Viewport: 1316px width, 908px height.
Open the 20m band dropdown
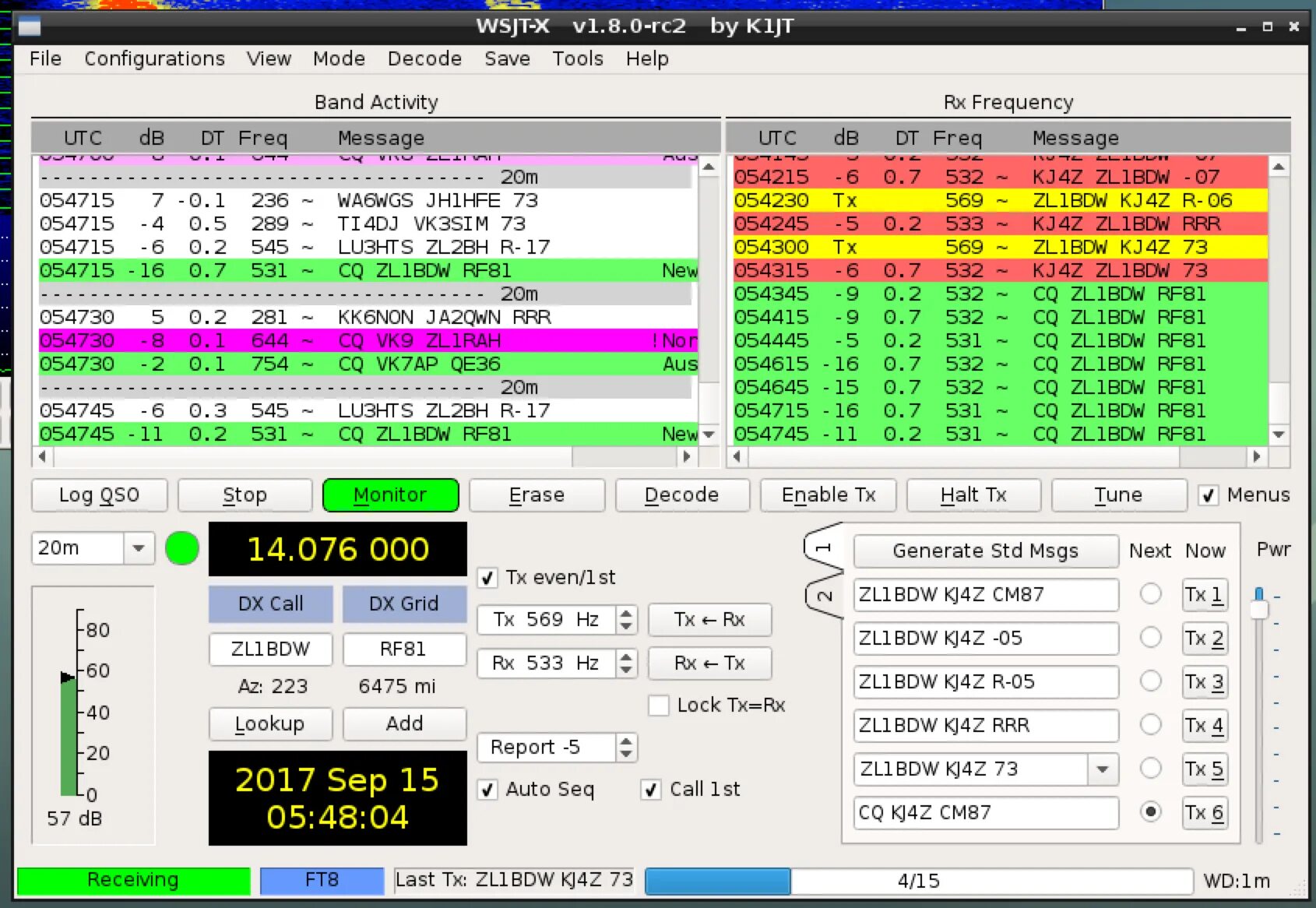(139, 548)
